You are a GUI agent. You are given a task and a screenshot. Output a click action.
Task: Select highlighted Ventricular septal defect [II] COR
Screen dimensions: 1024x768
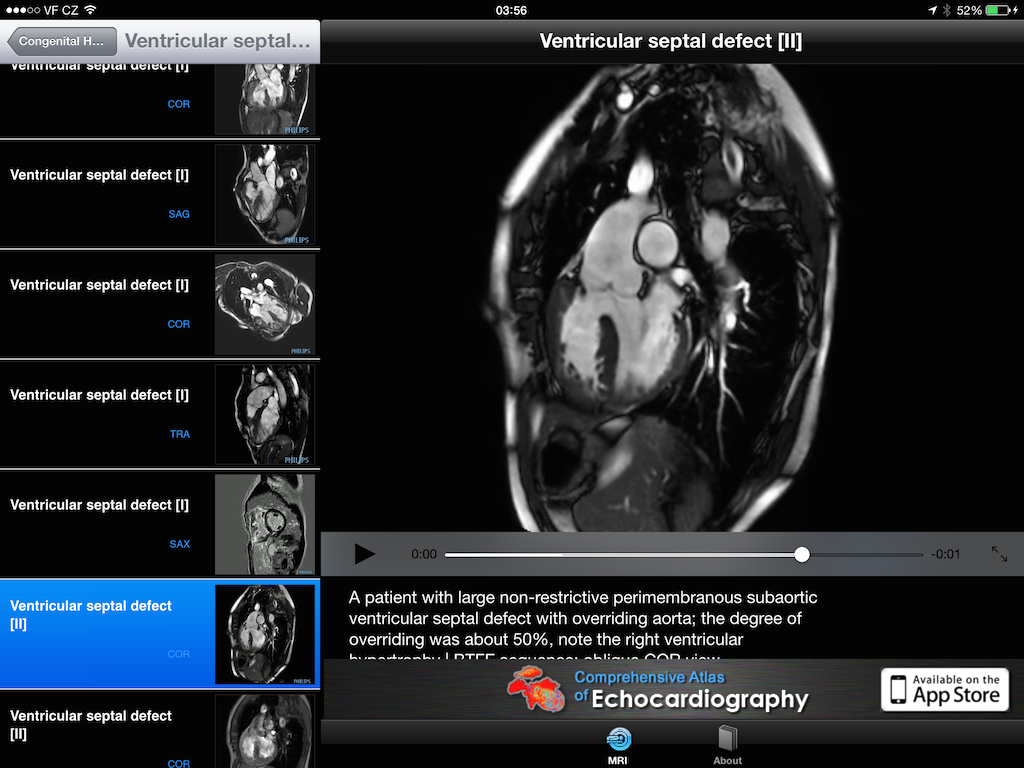(160, 634)
